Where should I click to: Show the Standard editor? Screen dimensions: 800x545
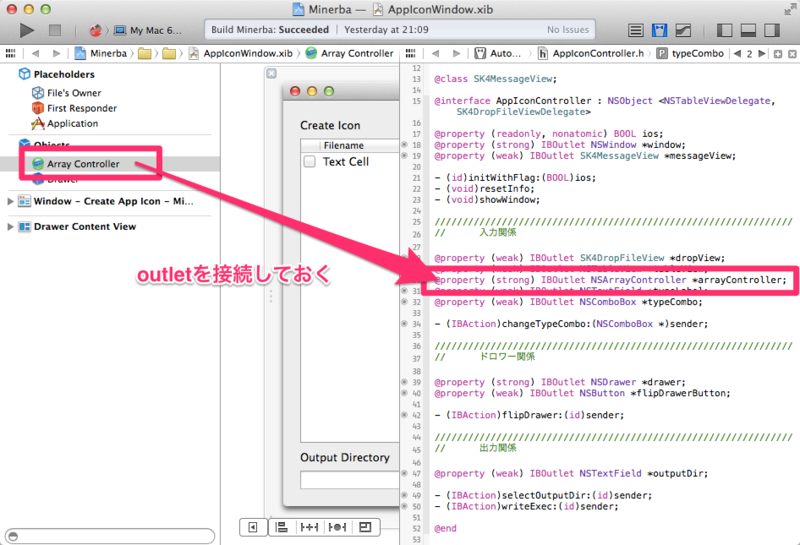pyautogui.click(x=635, y=31)
